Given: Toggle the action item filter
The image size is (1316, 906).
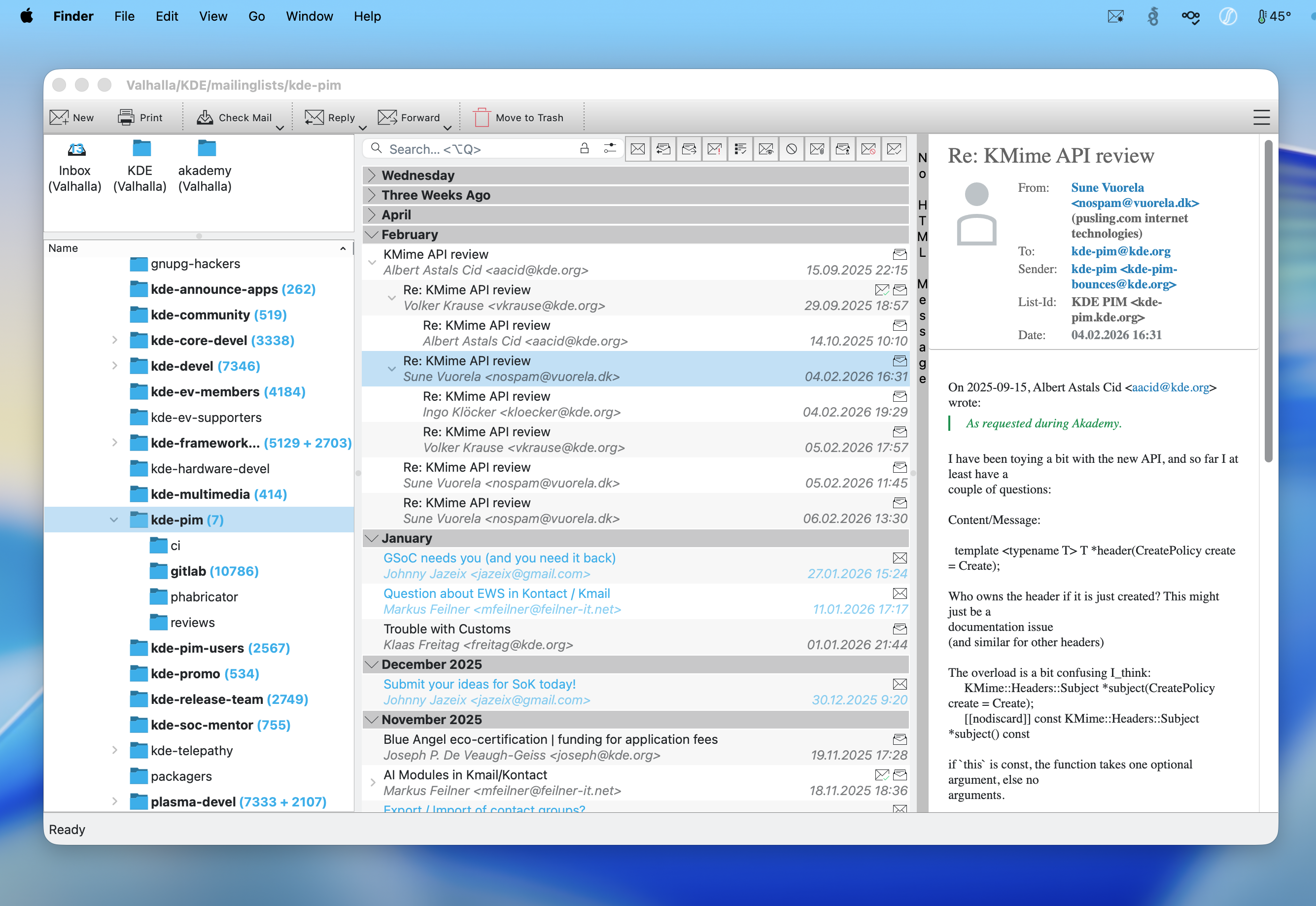Looking at the screenshot, I should click(740, 149).
